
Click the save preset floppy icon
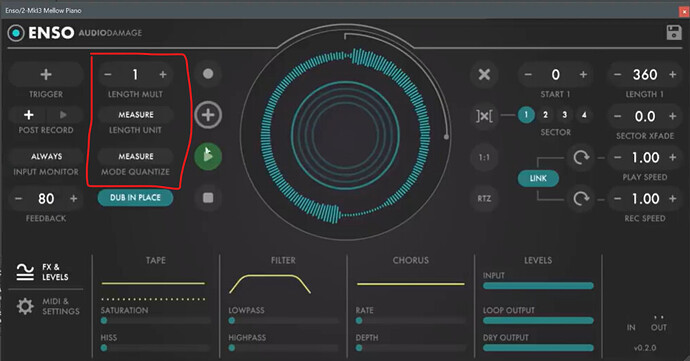tap(674, 33)
